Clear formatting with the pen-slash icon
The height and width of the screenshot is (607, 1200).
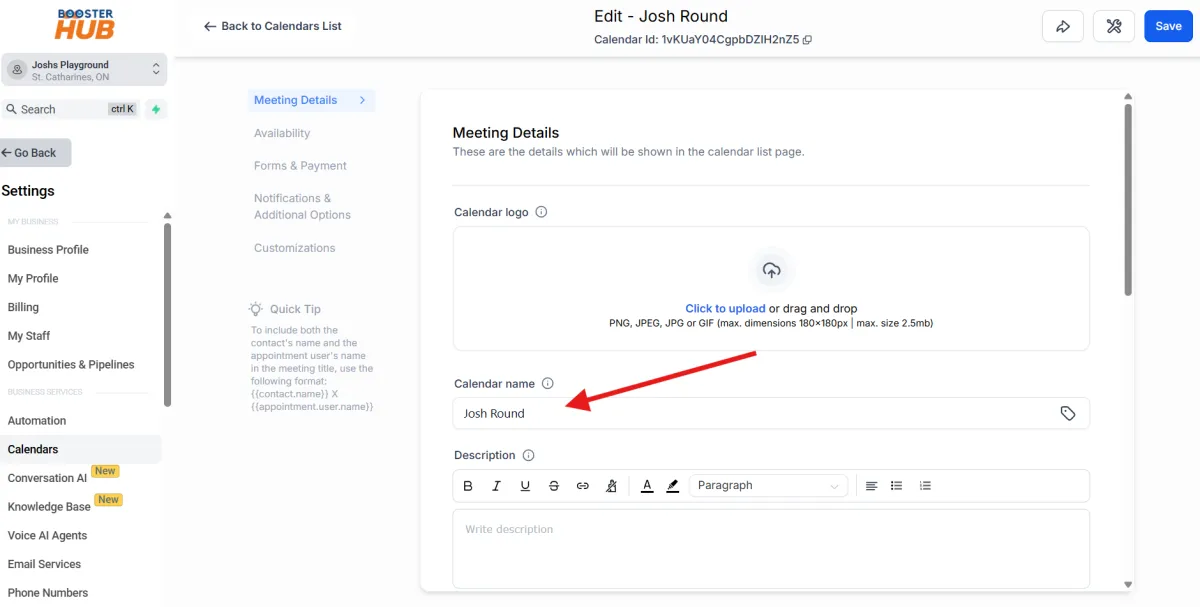click(611, 485)
